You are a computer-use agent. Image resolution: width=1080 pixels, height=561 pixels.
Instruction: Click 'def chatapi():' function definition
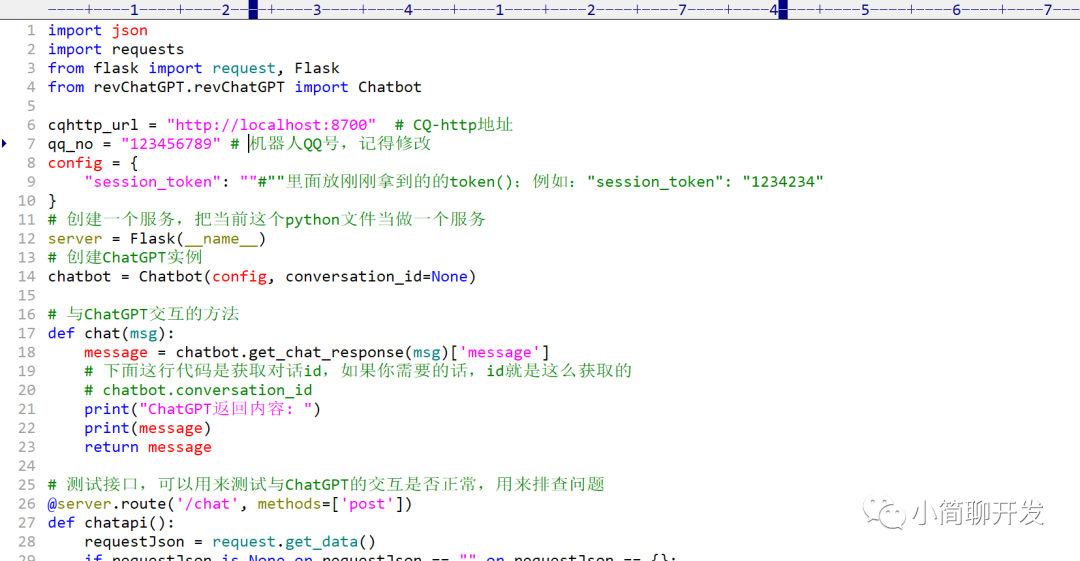[112, 523]
